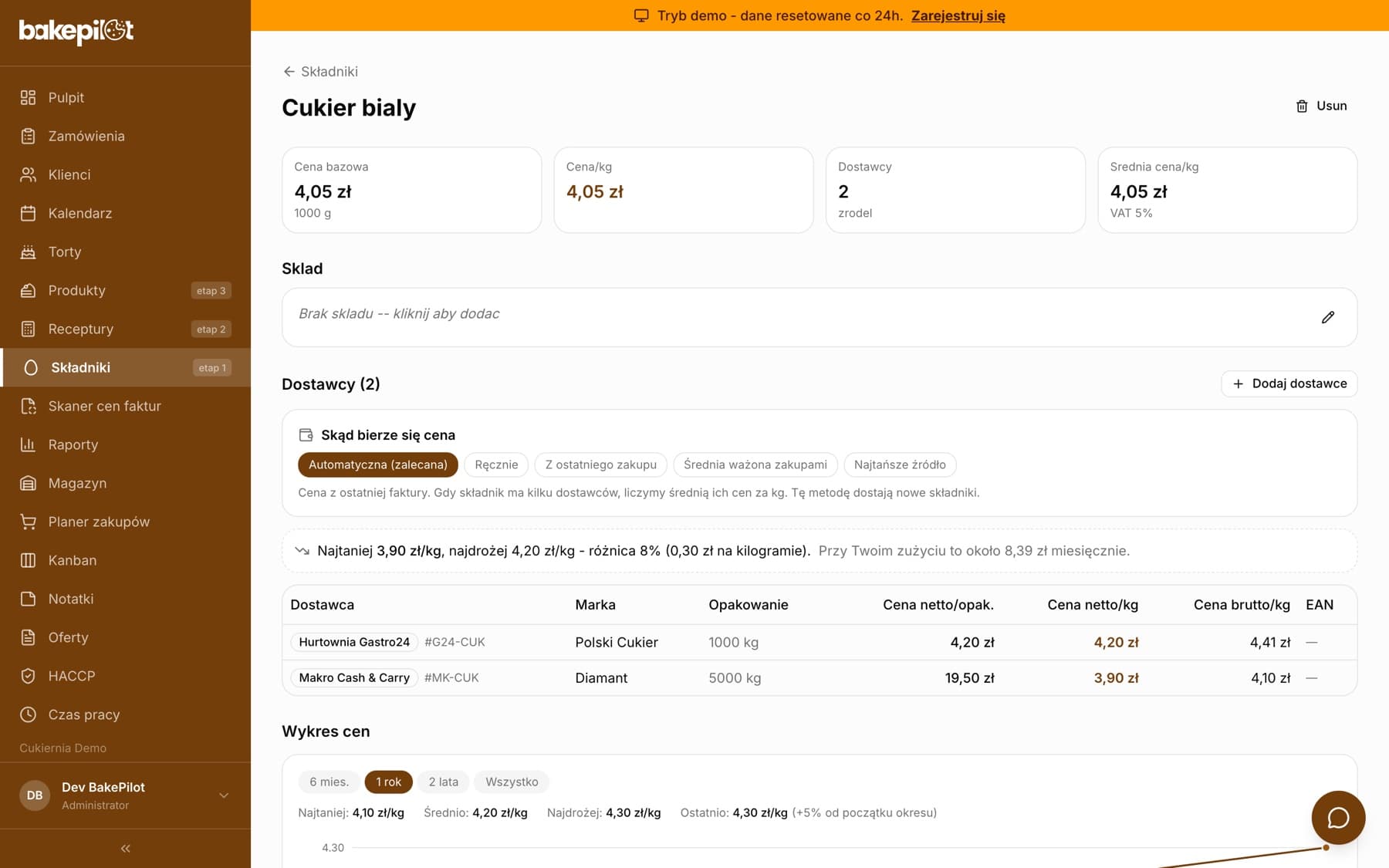Click the Czas pracy clock icon
This screenshot has width=1389, height=868.
point(28,714)
